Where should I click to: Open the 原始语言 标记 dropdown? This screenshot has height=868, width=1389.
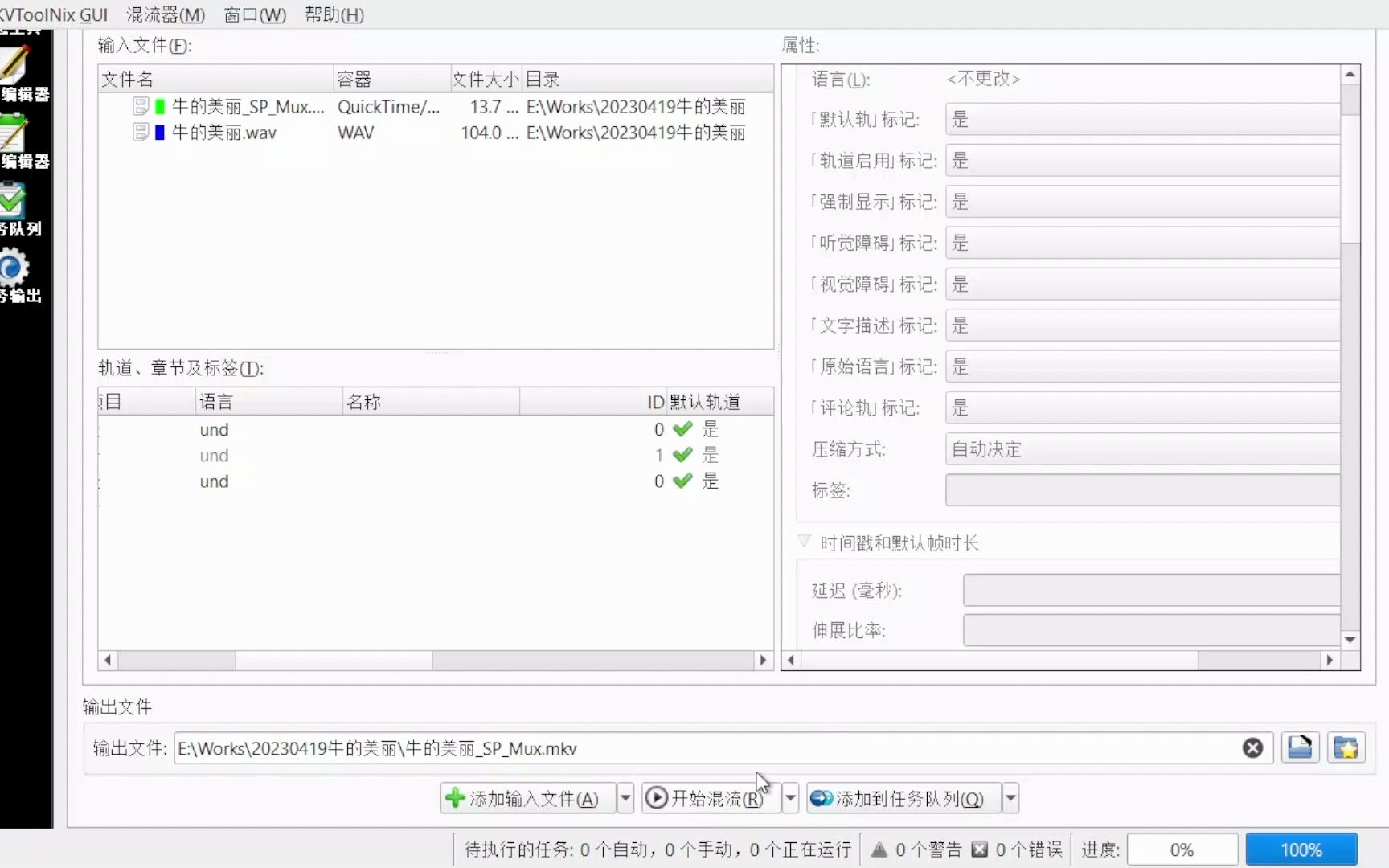point(1142,366)
